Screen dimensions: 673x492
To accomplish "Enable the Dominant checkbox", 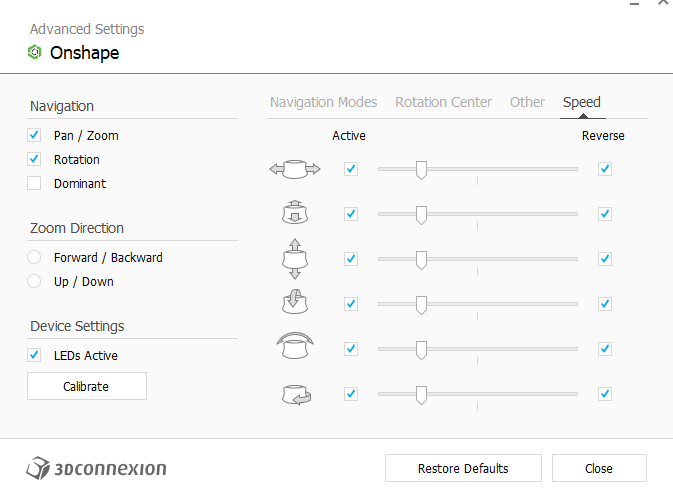I will point(34,183).
